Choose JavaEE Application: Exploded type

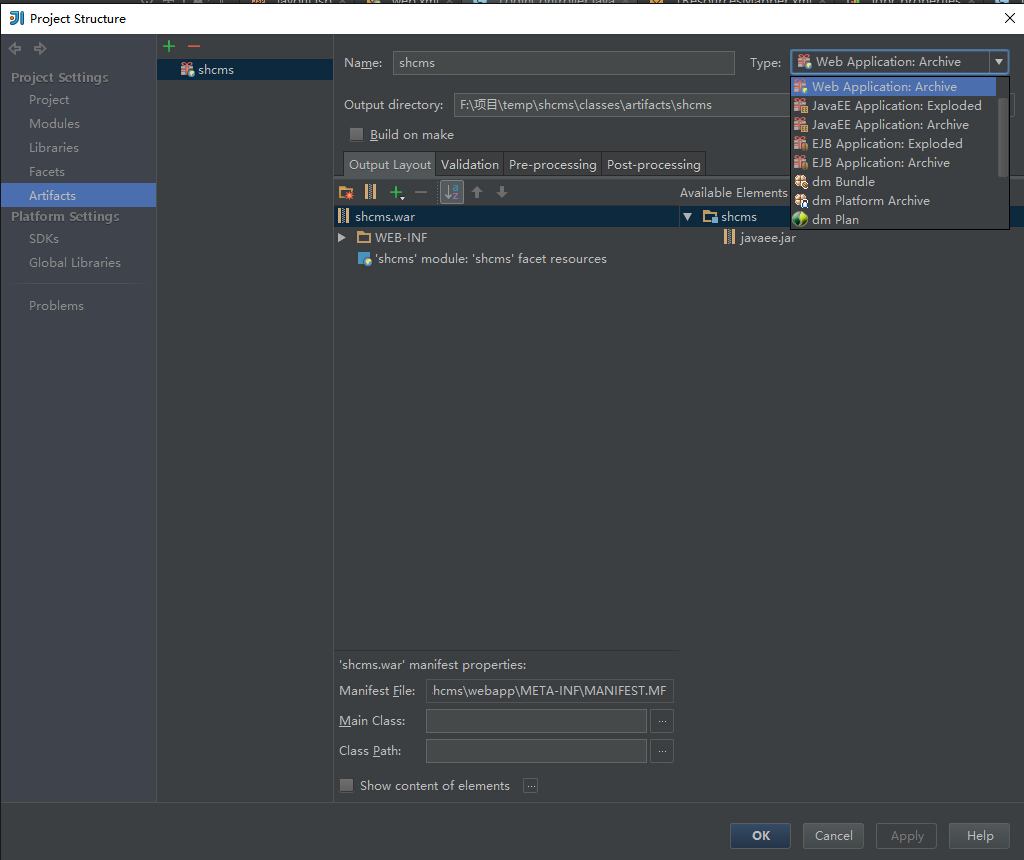(893, 105)
